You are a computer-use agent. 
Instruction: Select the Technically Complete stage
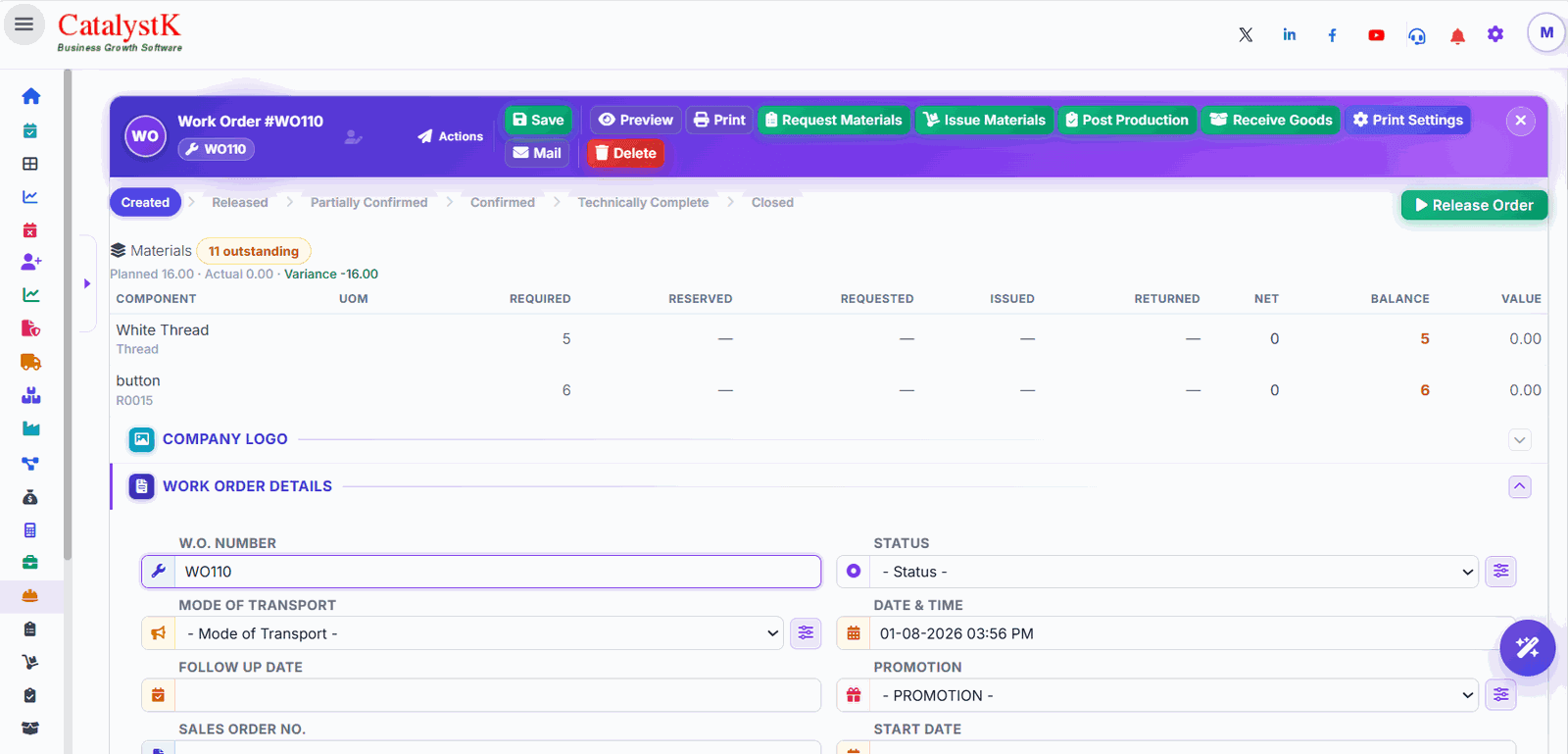click(x=643, y=202)
